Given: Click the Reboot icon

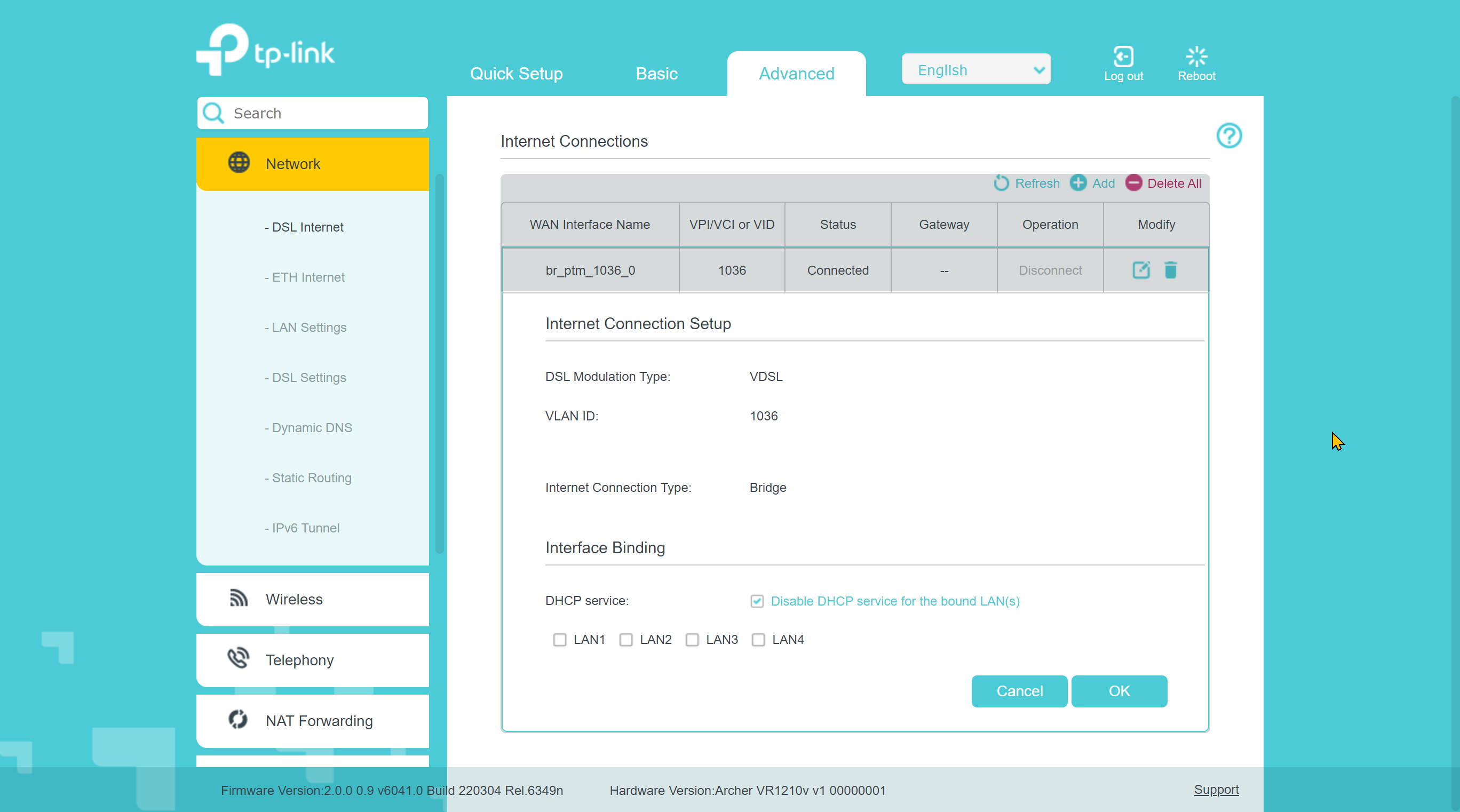Looking at the screenshot, I should coord(1196,57).
